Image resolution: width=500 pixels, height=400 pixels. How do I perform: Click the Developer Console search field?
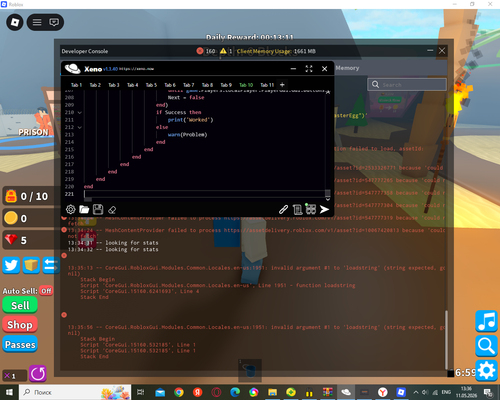[x=407, y=85]
